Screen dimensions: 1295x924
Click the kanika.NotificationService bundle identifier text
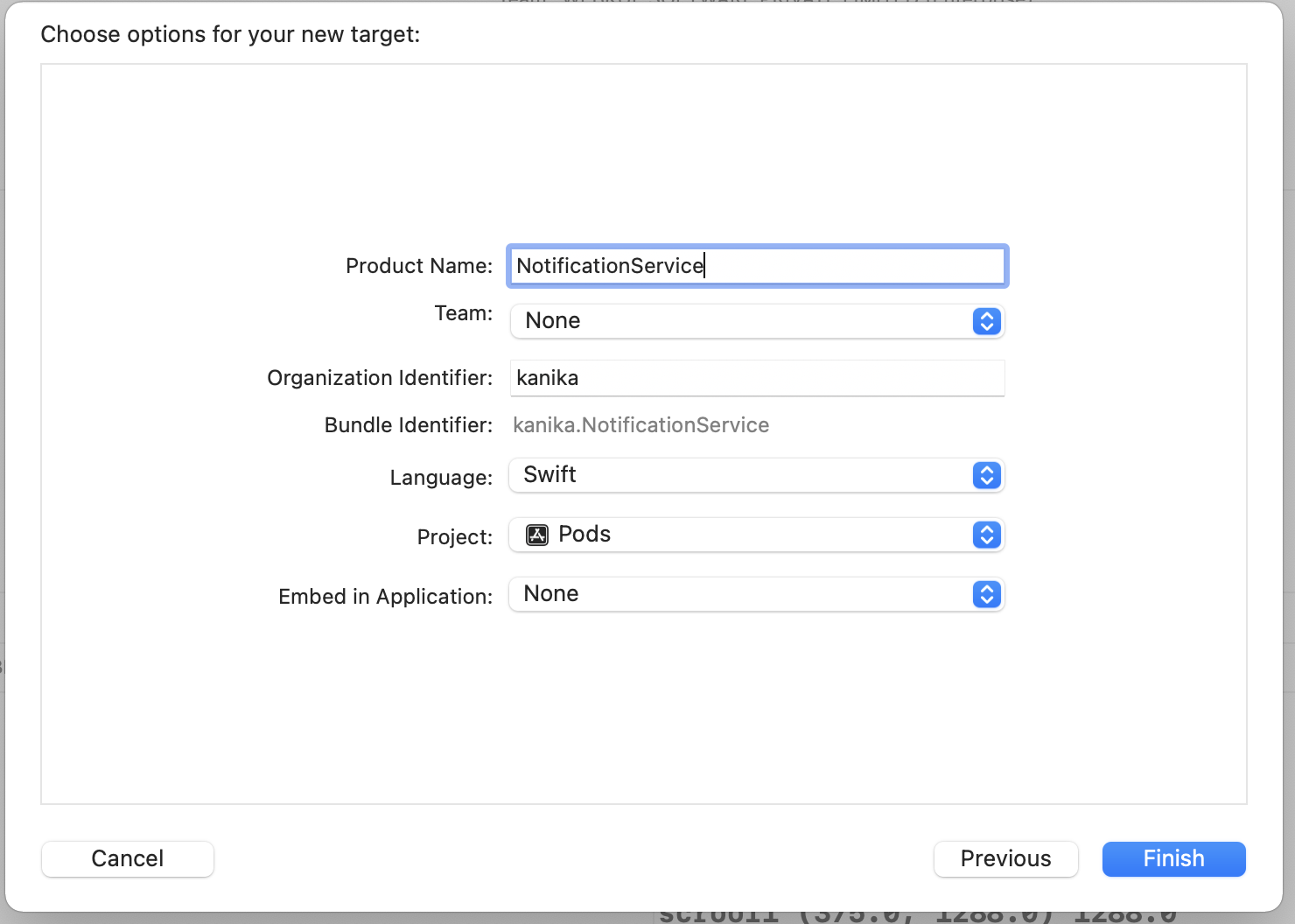640,425
